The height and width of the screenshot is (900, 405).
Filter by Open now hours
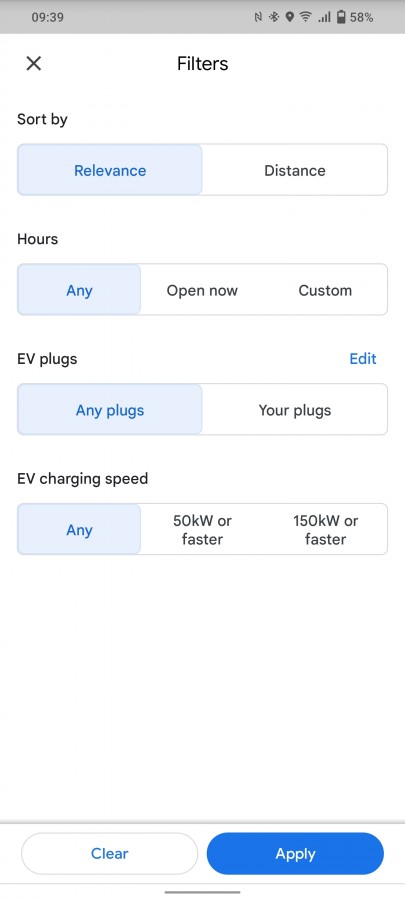coord(202,290)
